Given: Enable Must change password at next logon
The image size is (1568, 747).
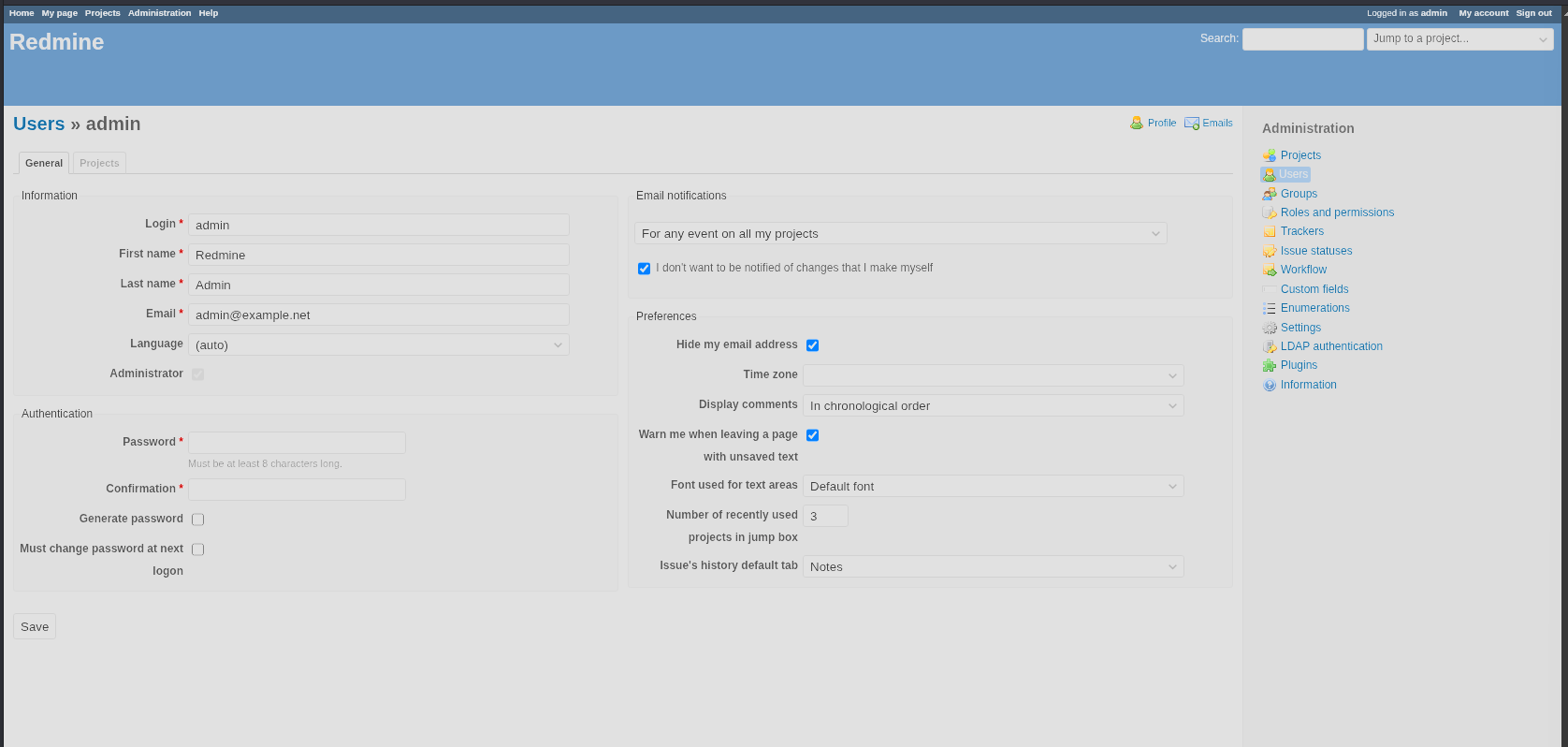Looking at the screenshot, I should (197, 549).
